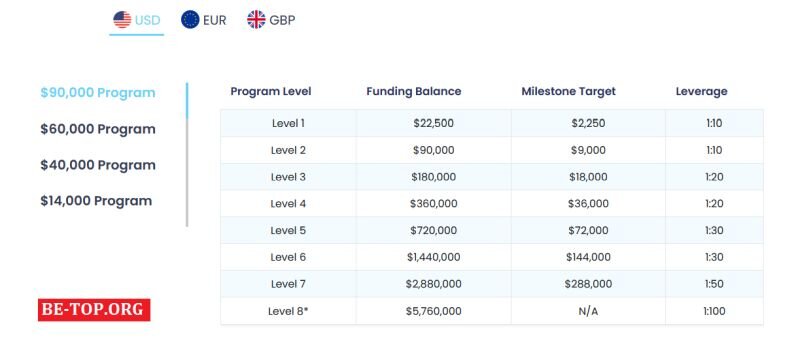Image resolution: width=800 pixels, height=360 pixels.
Task: Click the 1:100 leverage cell
Action: coord(714,311)
